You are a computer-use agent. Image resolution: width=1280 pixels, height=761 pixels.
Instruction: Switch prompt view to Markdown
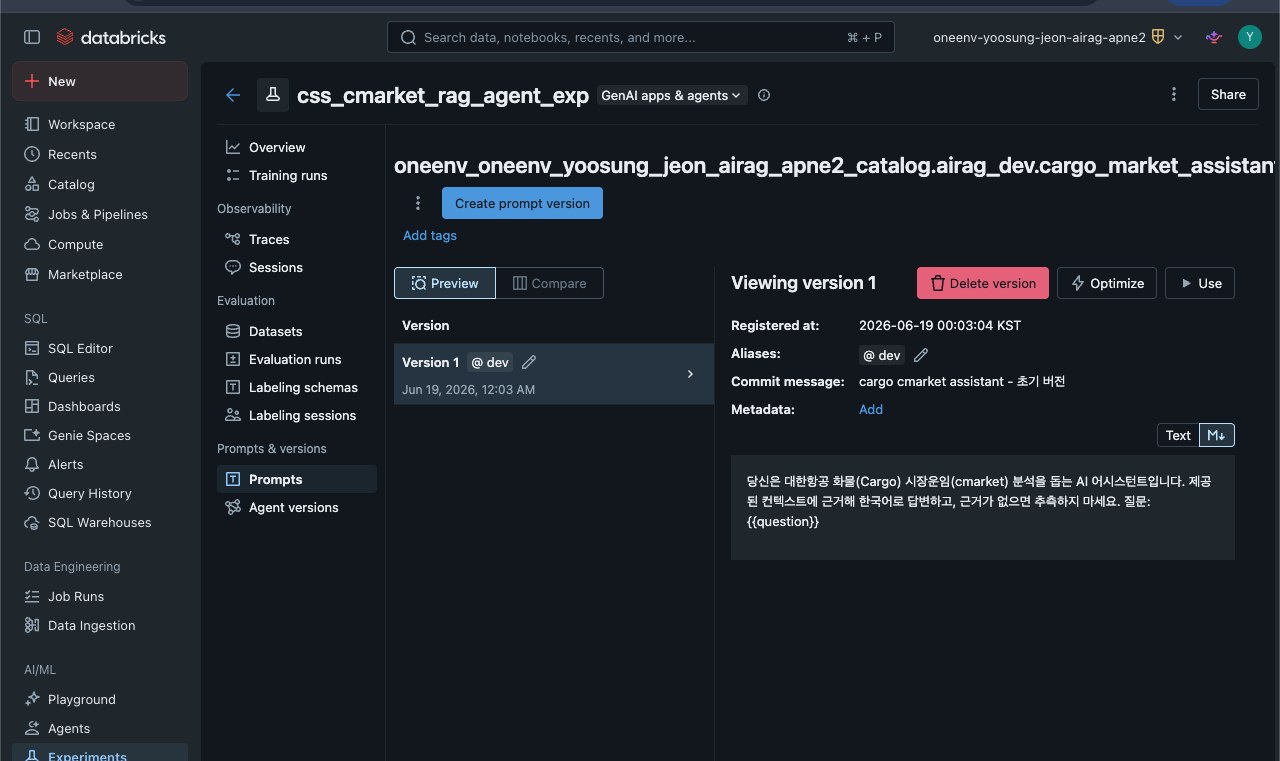click(1217, 435)
